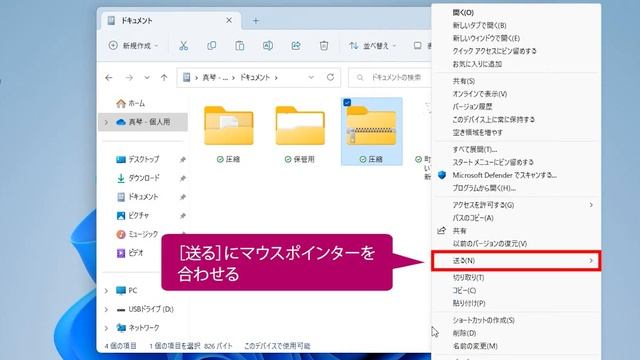Viewport: 640px width, 360px height.
Task: Choose バージョン履歴 menu entry
Action: click(x=472, y=107)
